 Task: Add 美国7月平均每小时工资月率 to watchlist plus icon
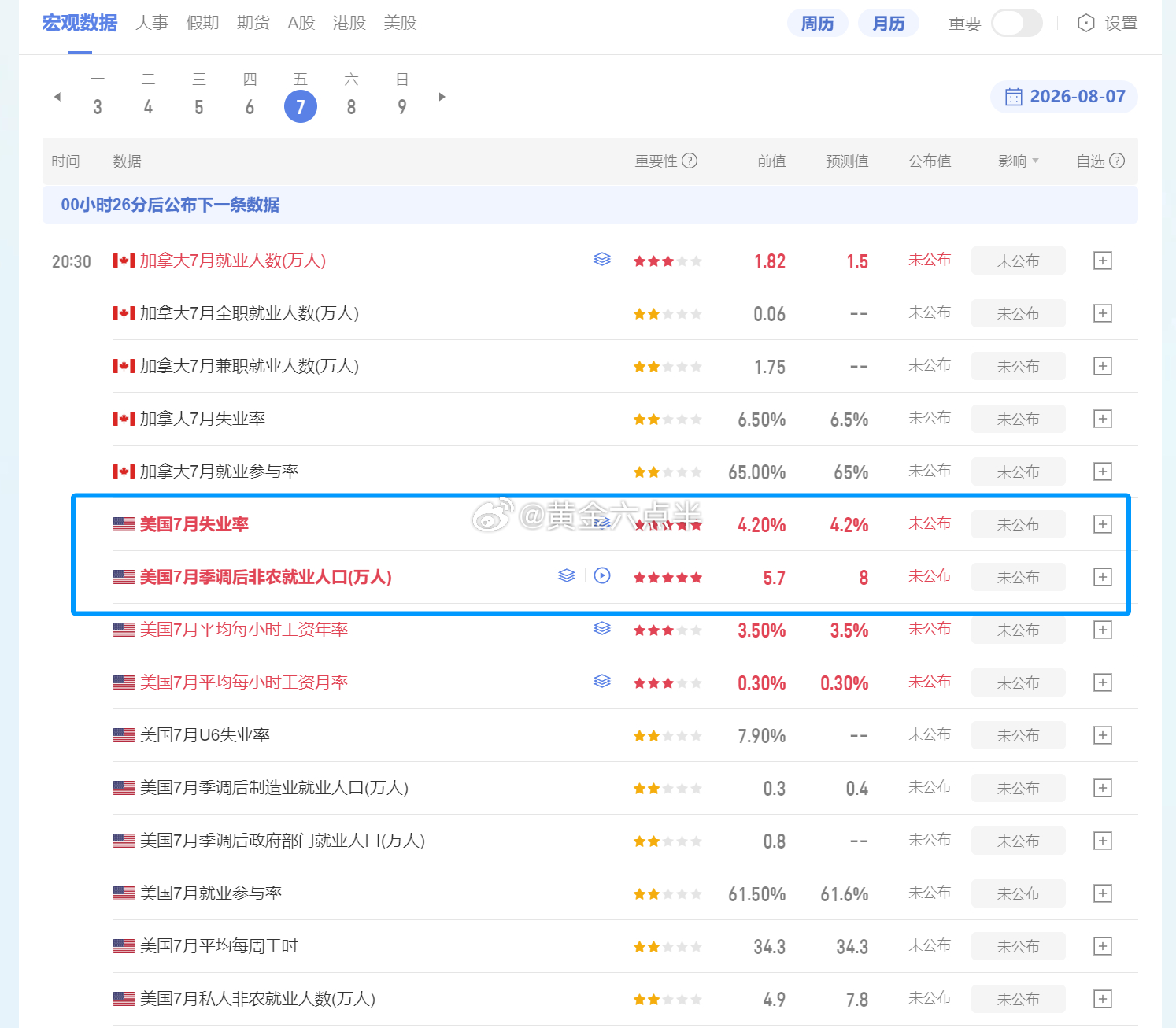coord(1103,682)
